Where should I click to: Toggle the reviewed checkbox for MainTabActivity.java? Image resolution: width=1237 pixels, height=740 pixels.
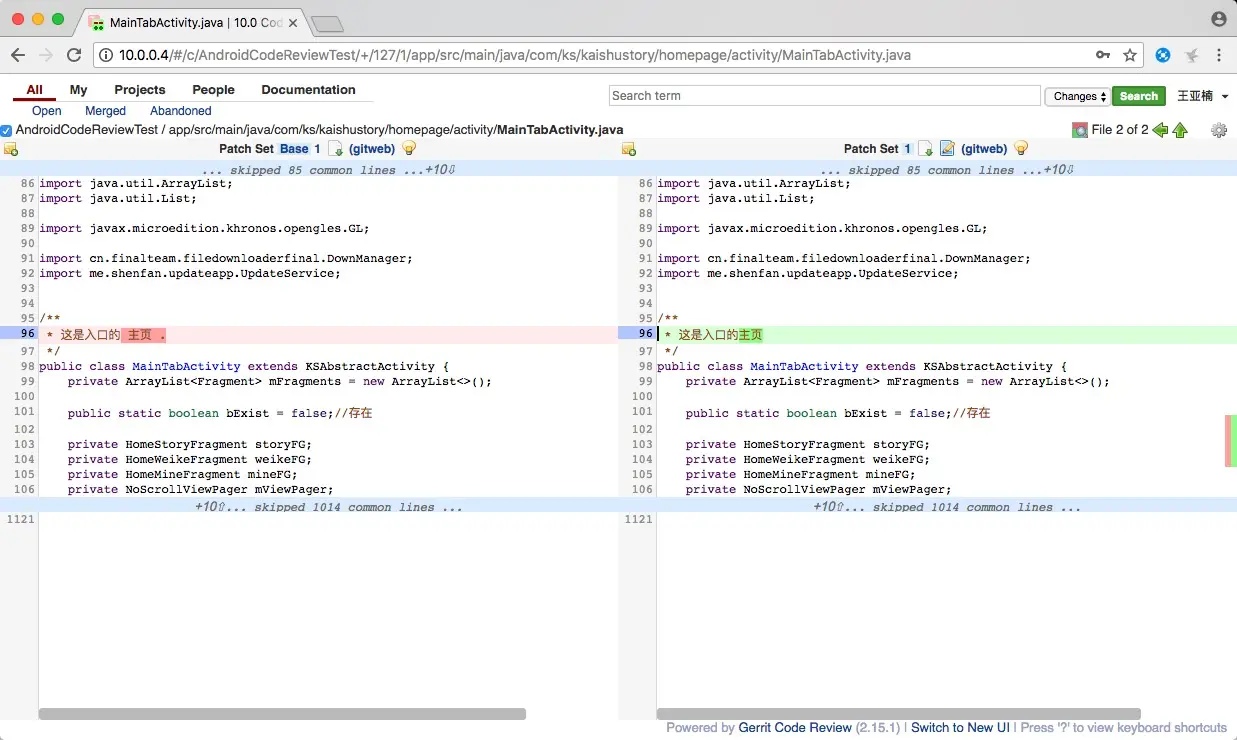click(6, 130)
